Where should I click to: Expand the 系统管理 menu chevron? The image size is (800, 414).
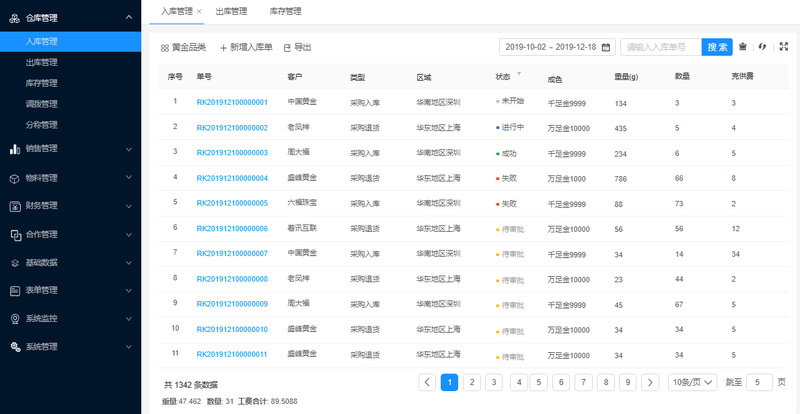click(x=129, y=347)
